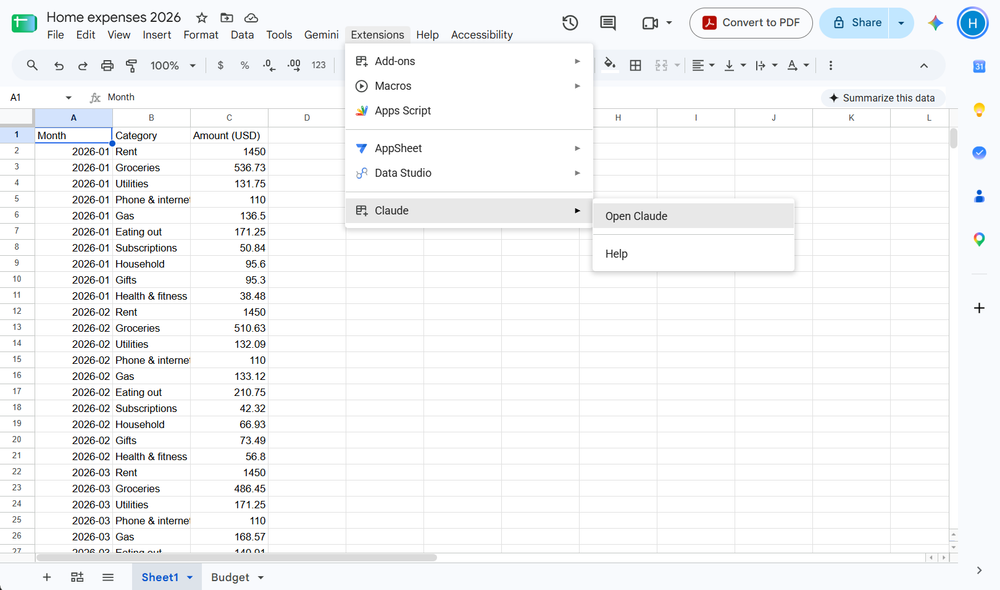Click the search menus magnifier icon
Viewport: 1000px width, 590px height.
click(x=32, y=65)
